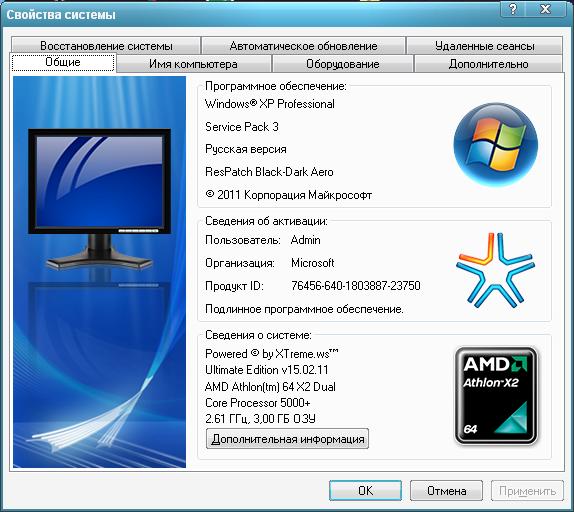Close the Свойства системы dialog
Viewport: 574px width, 512px height.
545,9
